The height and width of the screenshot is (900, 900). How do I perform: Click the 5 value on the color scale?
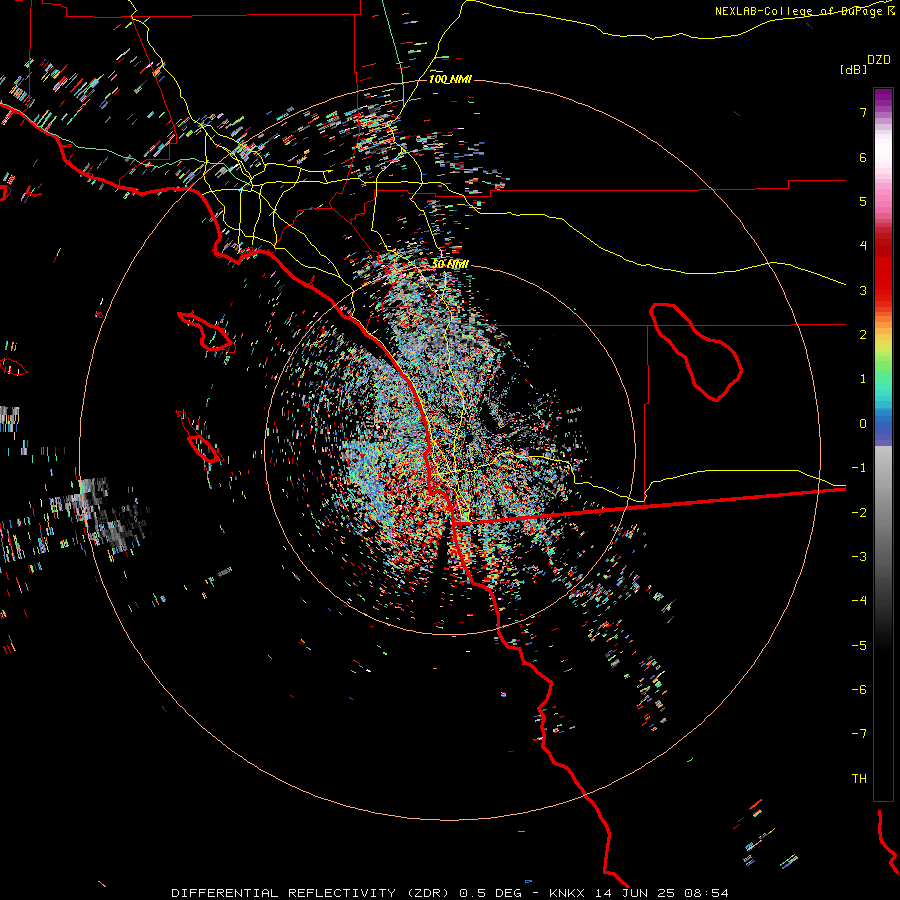click(863, 201)
